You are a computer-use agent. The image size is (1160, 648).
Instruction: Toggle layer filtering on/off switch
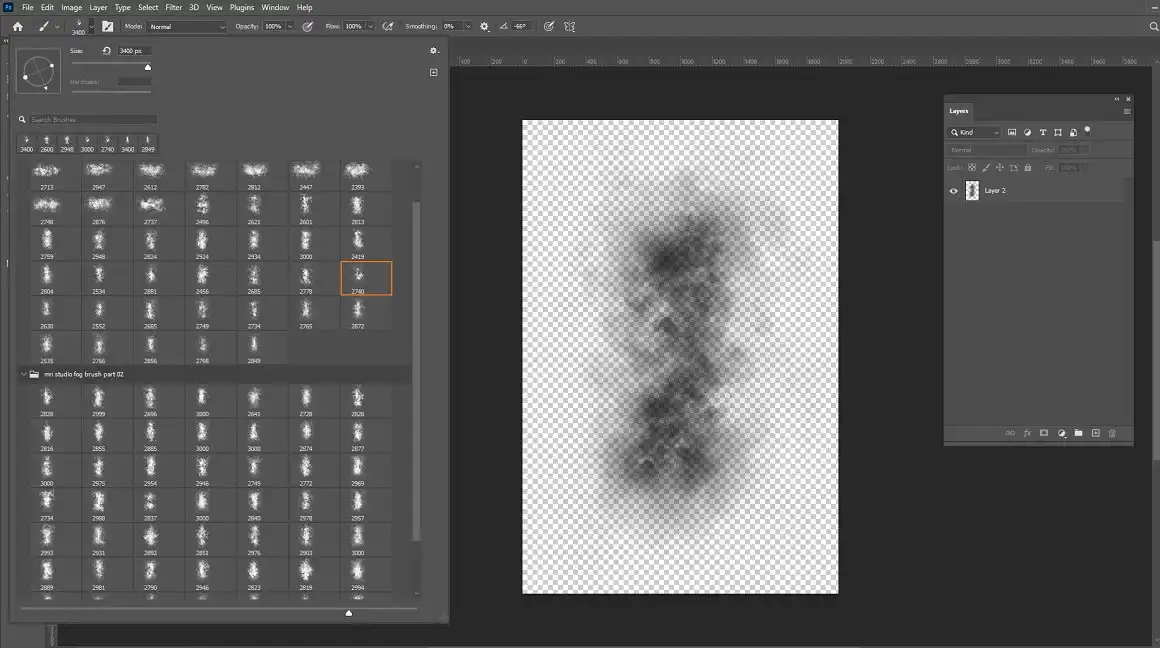[x=1087, y=130]
